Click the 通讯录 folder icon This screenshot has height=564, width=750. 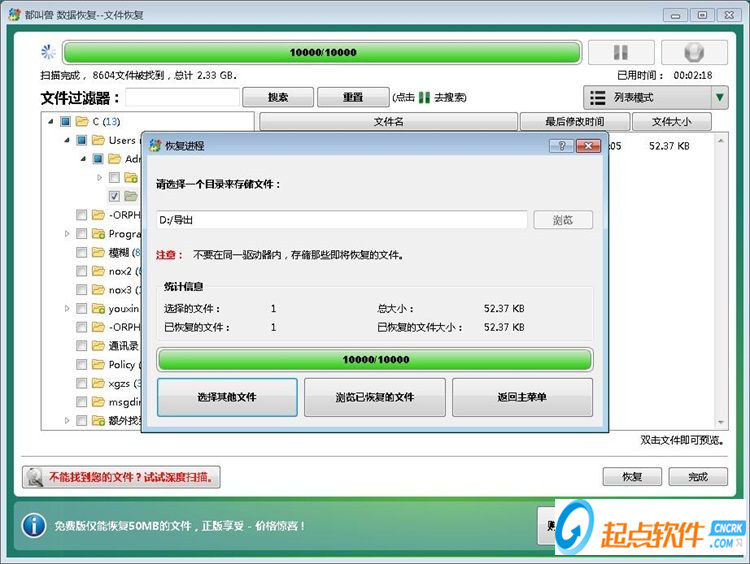coord(98,346)
